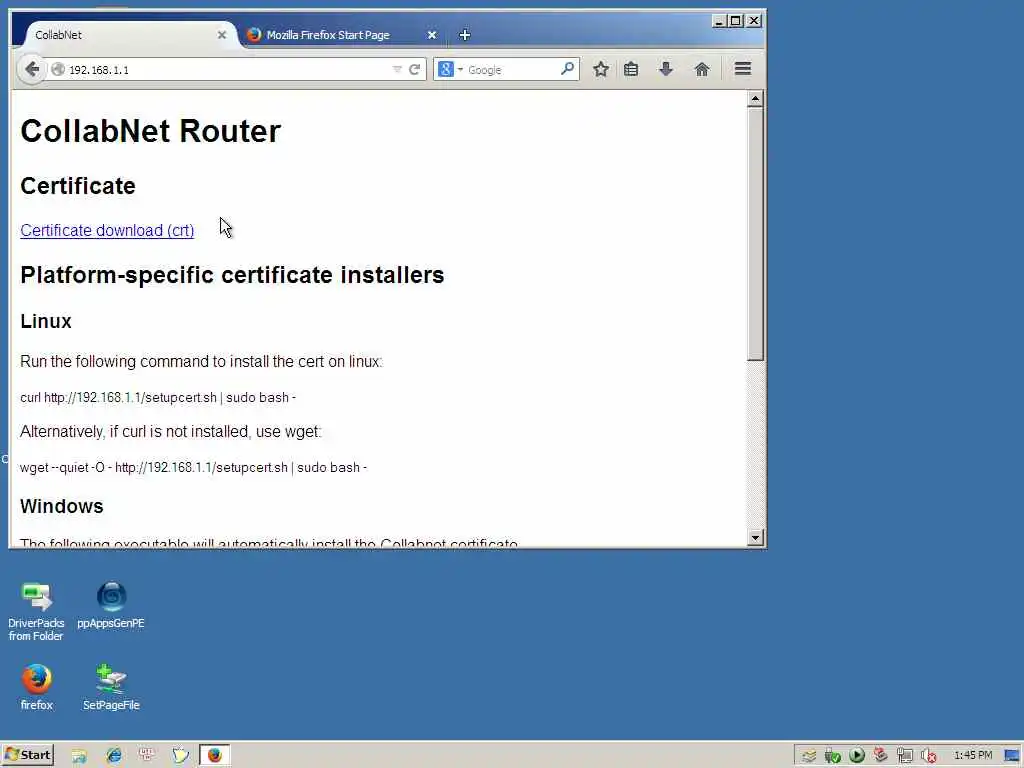This screenshot has width=1024, height=768.
Task: Click the file explorer quick launch icon
Action: click(x=79, y=756)
